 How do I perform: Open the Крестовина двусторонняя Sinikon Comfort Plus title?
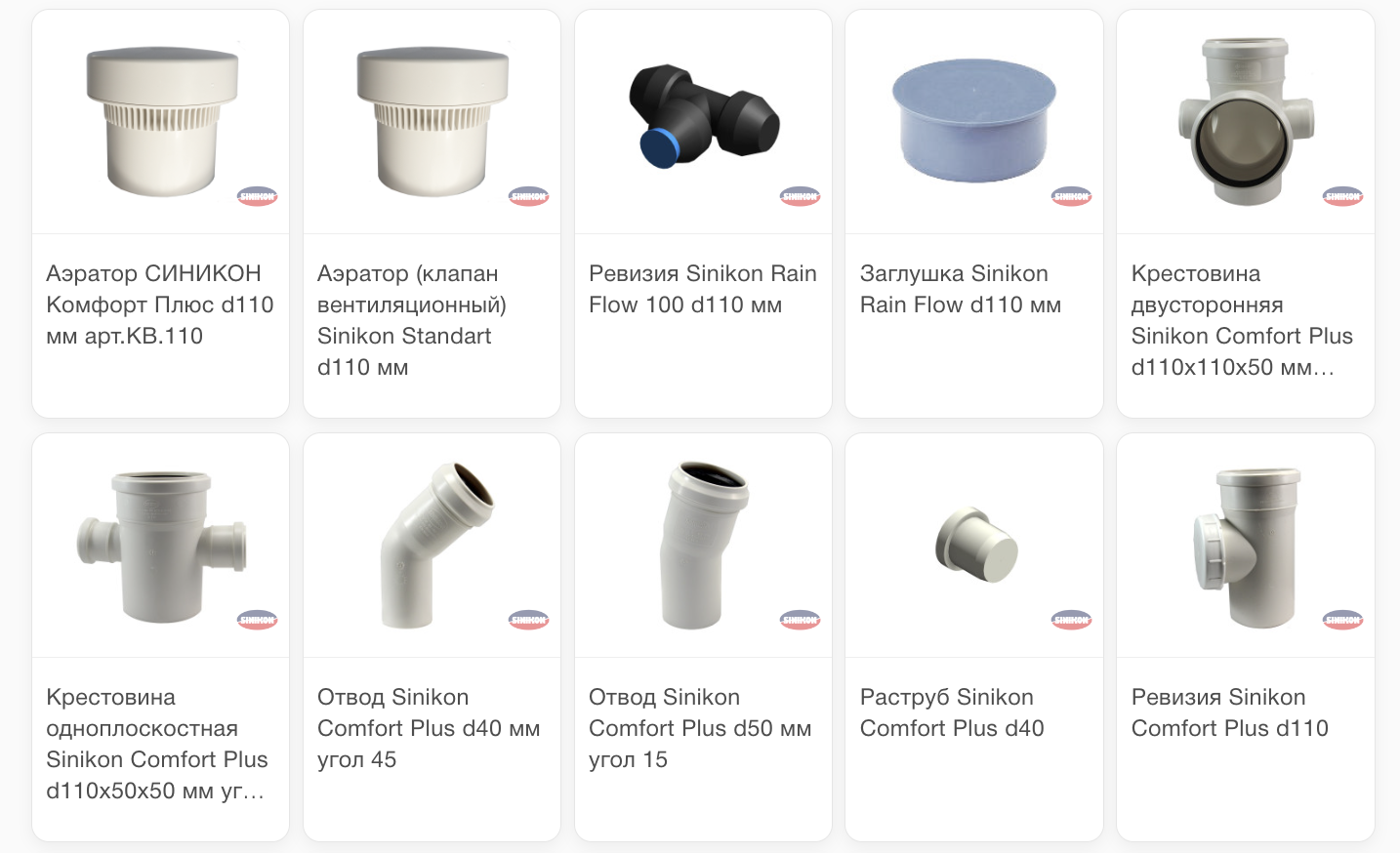1242,320
